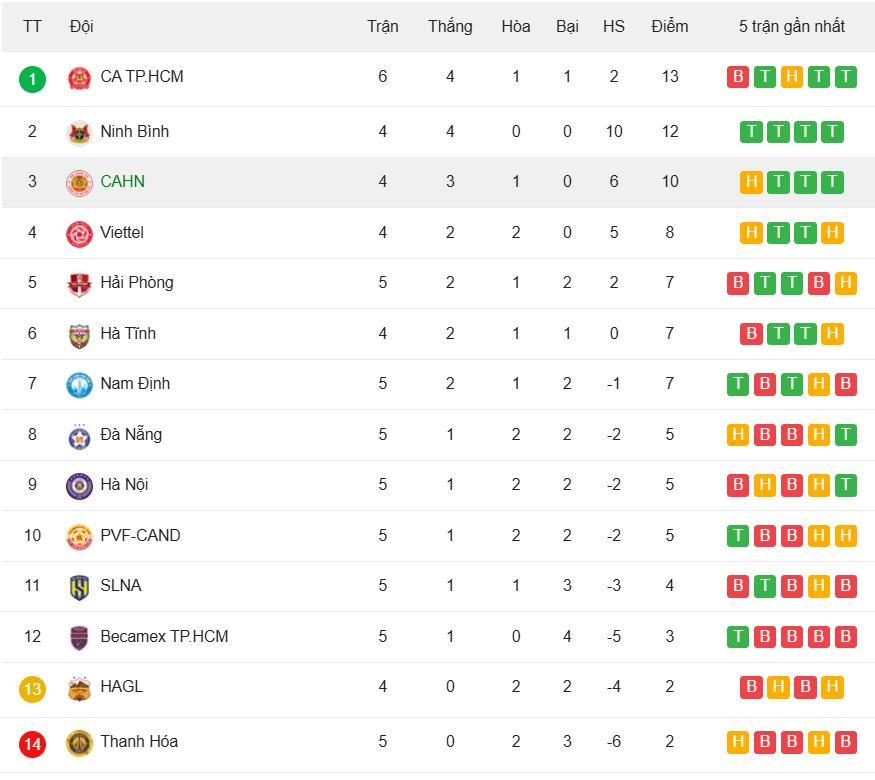
Task: Click the Ninh Bình team crest
Action: [x=79, y=132]
